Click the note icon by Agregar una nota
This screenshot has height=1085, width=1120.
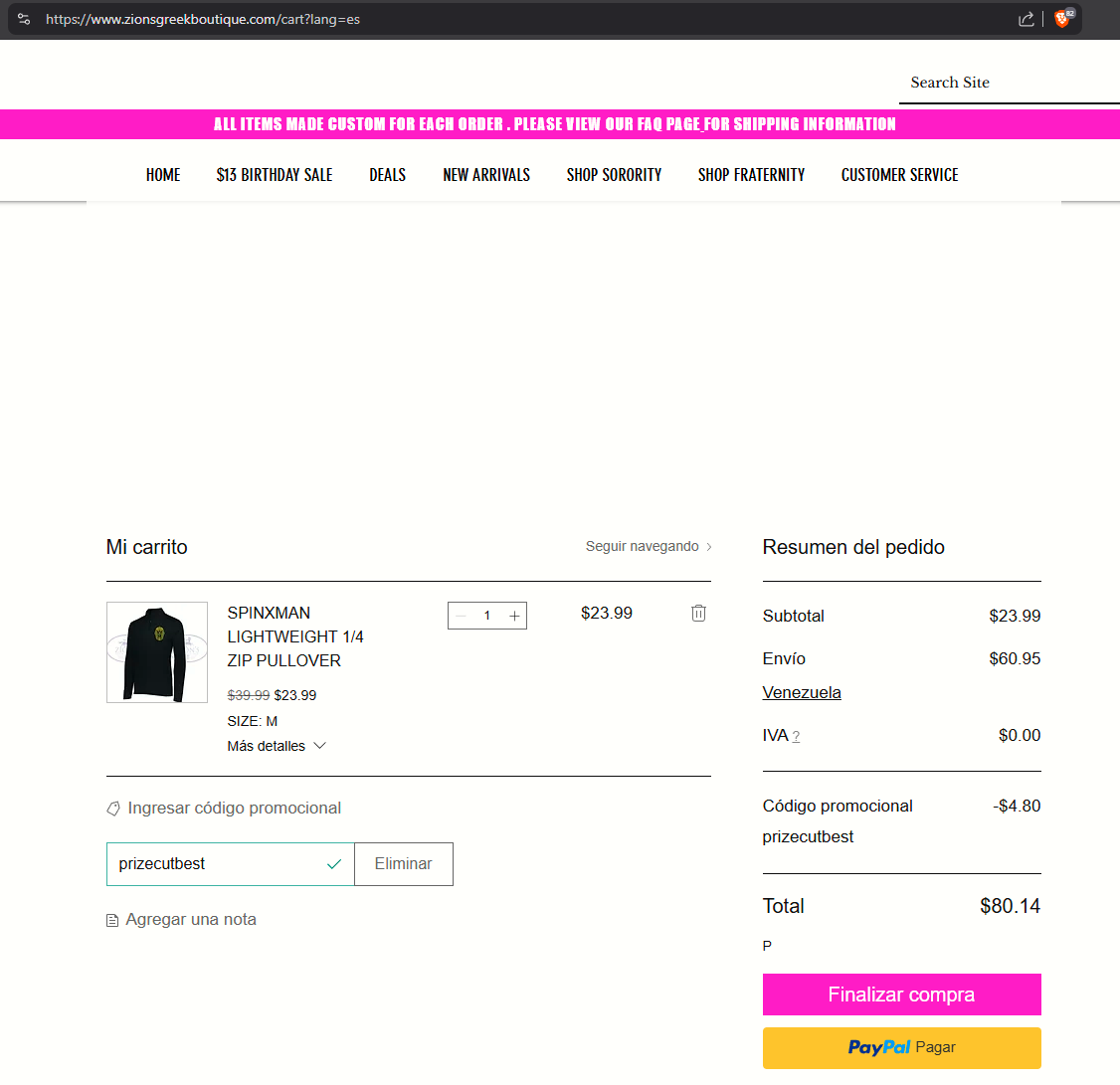point(112,921)
